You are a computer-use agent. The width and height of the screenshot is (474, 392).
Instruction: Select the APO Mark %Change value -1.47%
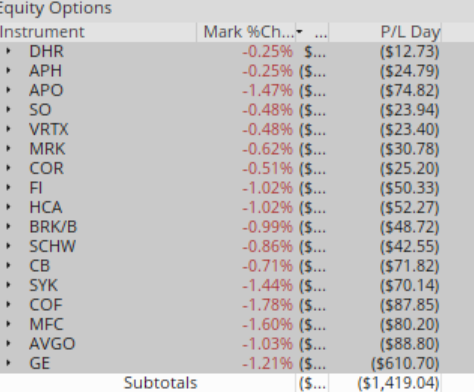tap(268, 90)
